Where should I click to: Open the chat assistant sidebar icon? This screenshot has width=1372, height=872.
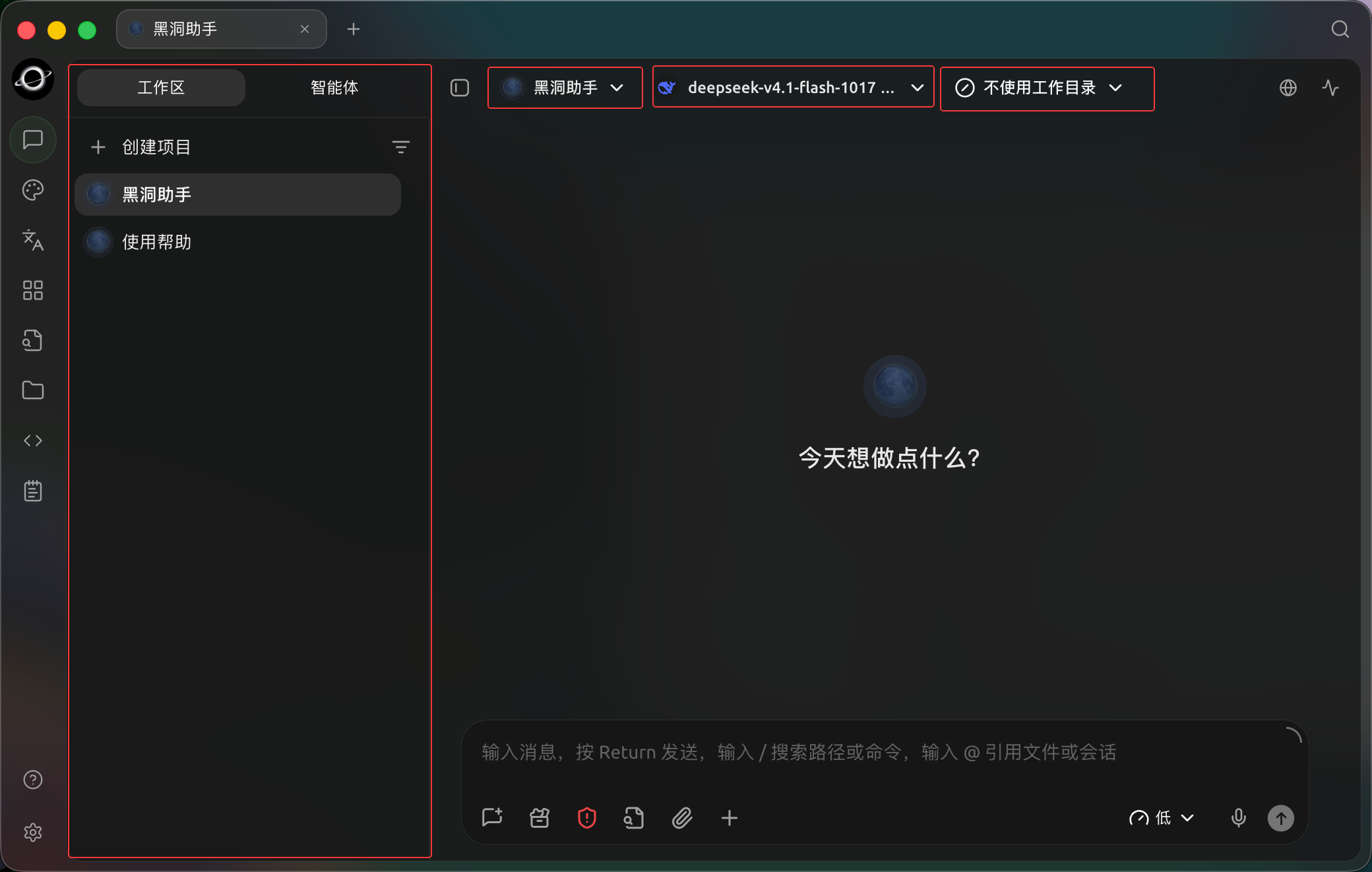tap(33, 140)
